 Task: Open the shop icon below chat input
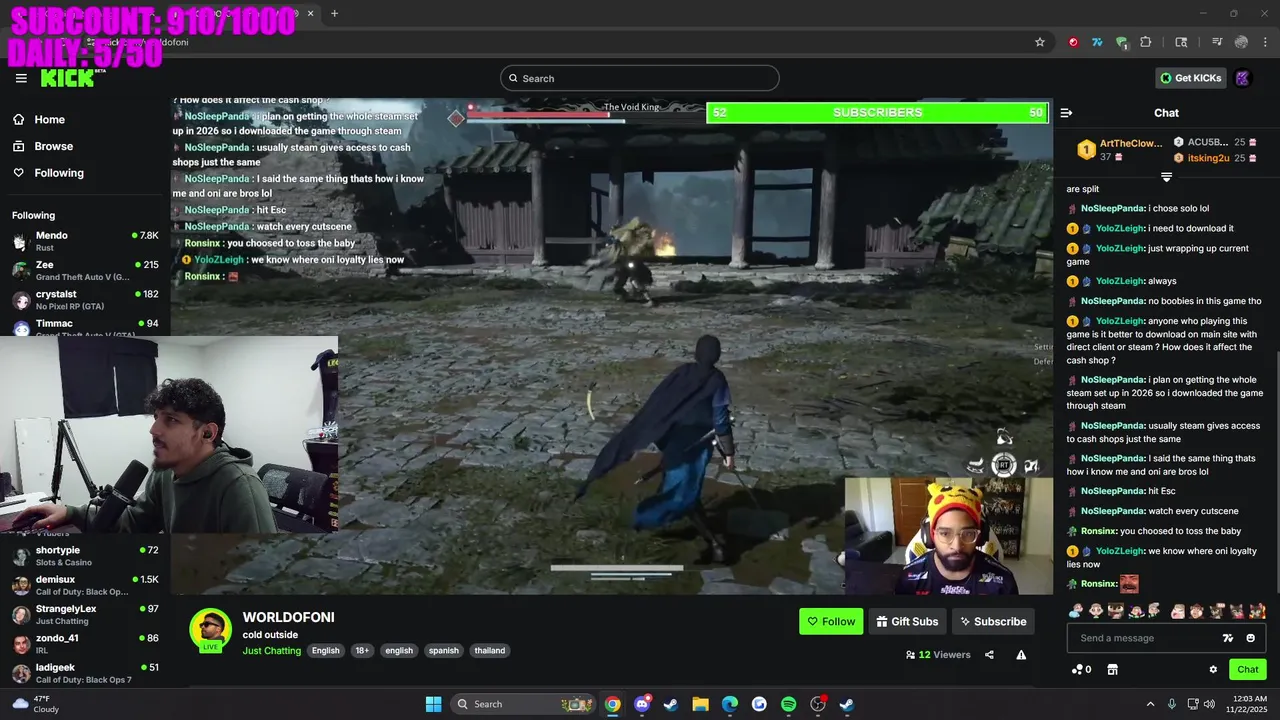coord(1111,669)
